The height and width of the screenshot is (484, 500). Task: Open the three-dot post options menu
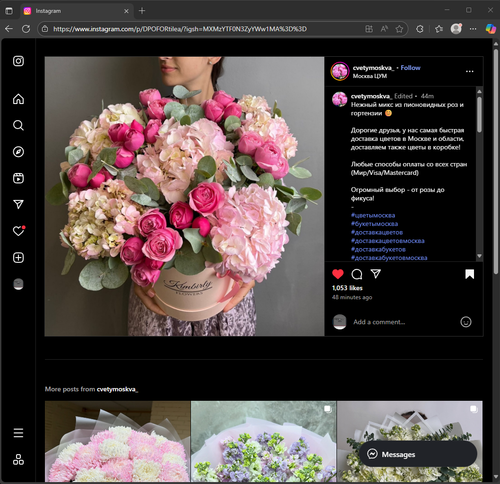[470, 71]
